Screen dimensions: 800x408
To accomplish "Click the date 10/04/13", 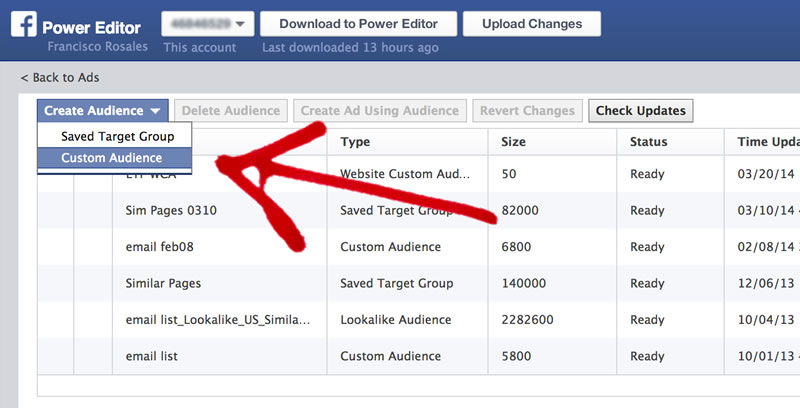I will click(766, 320).
